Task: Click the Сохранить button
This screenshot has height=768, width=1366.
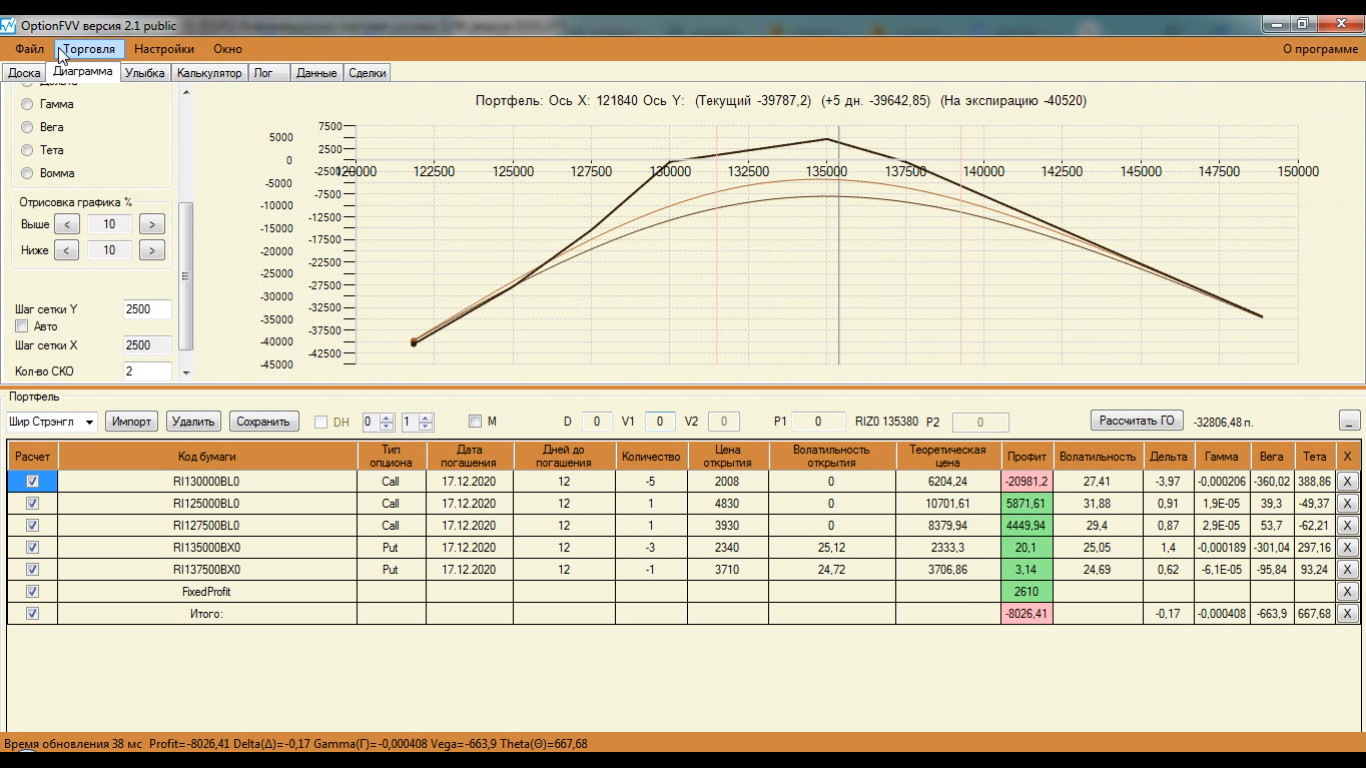Action: coord(264,422)
